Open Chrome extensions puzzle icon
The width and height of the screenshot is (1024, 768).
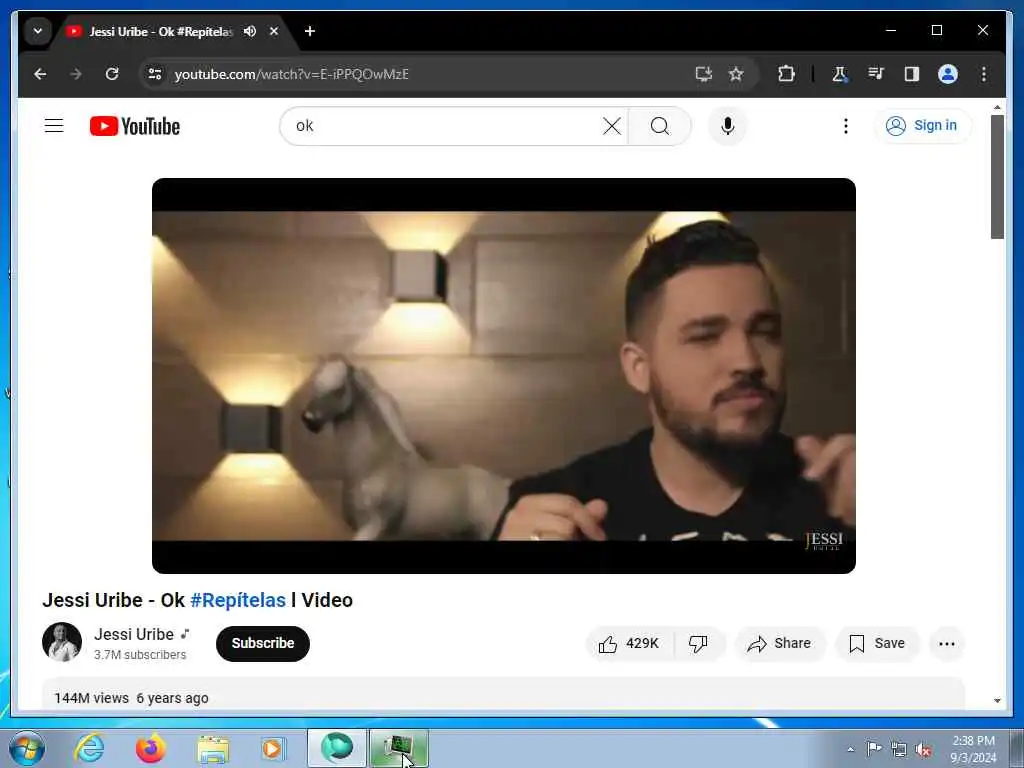786,74
